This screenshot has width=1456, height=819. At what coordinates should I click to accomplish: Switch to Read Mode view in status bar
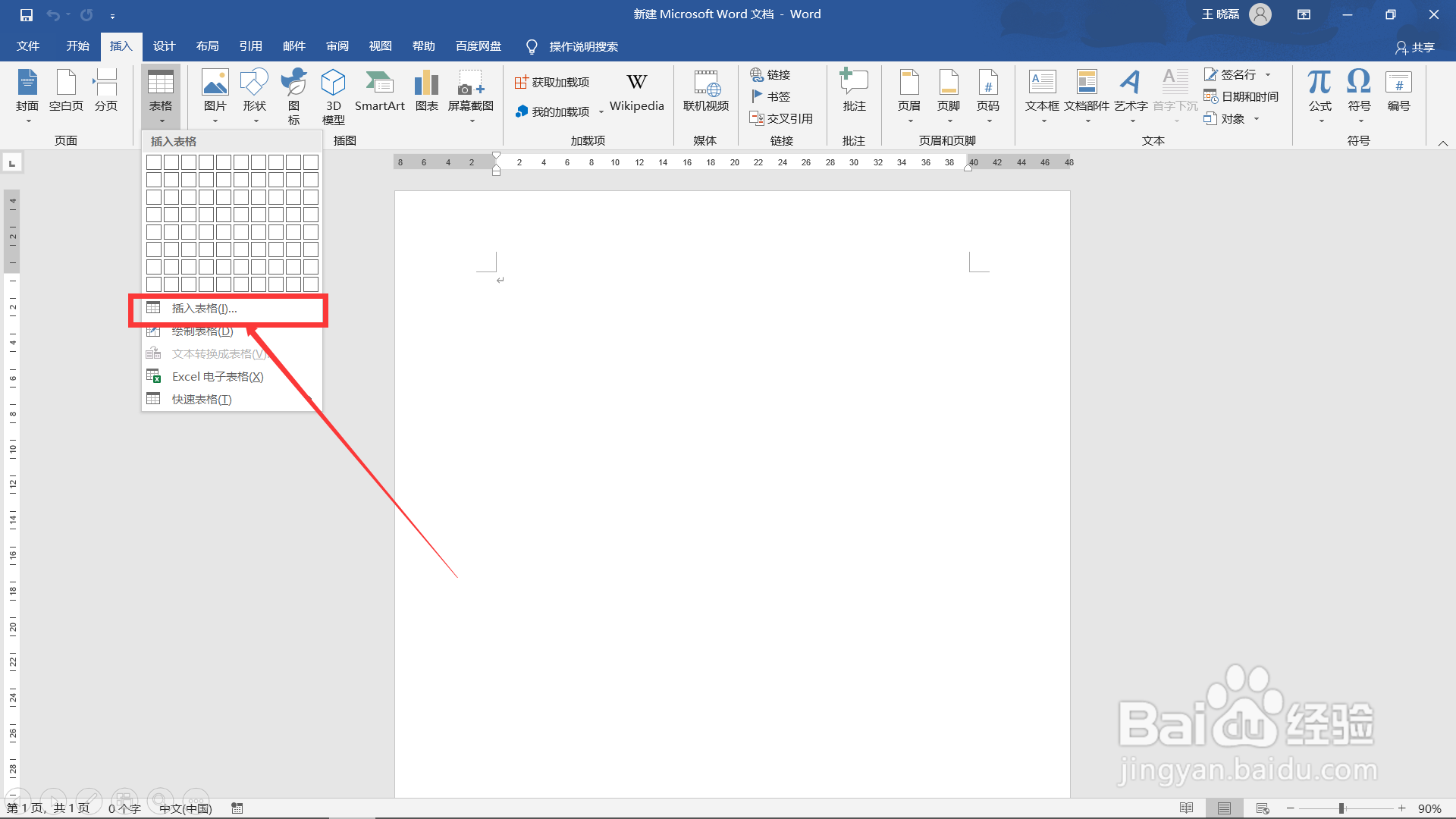point(1187,808)
